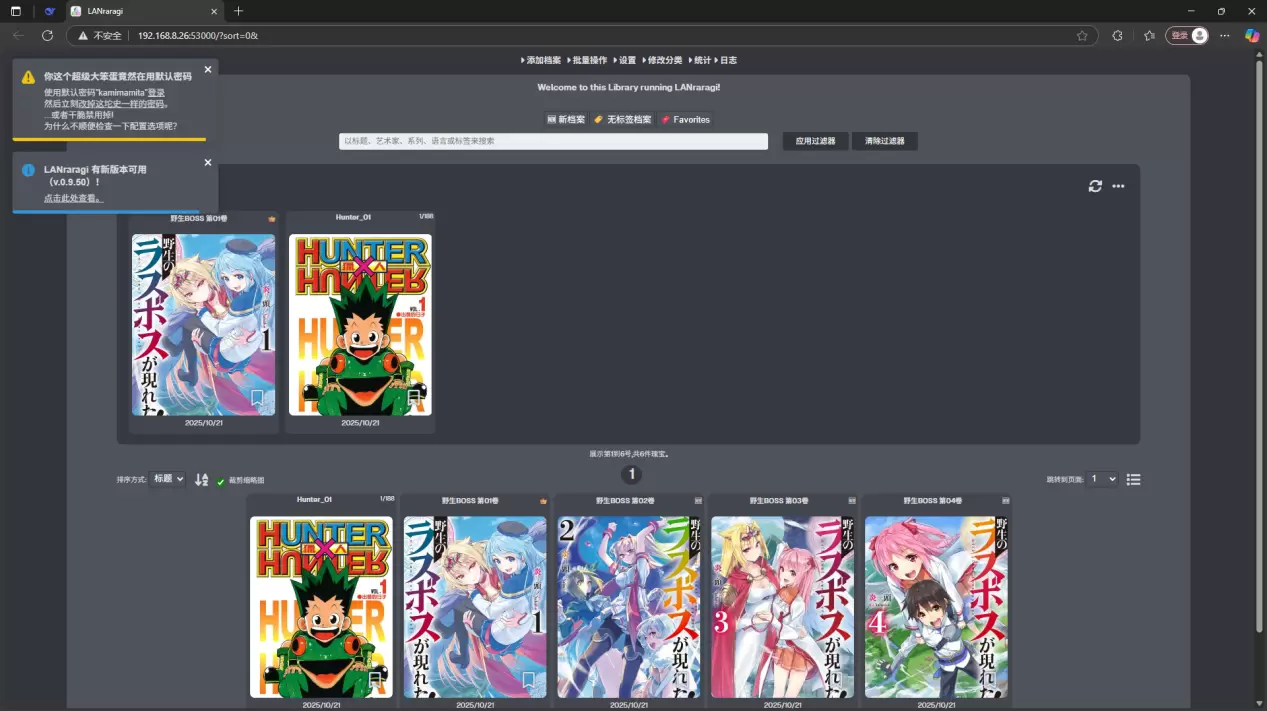Image resolution: width=1267 pixels, height=711 pixels.
Task: Dismiss the new version available notification
Action: (x=208, y=162)
